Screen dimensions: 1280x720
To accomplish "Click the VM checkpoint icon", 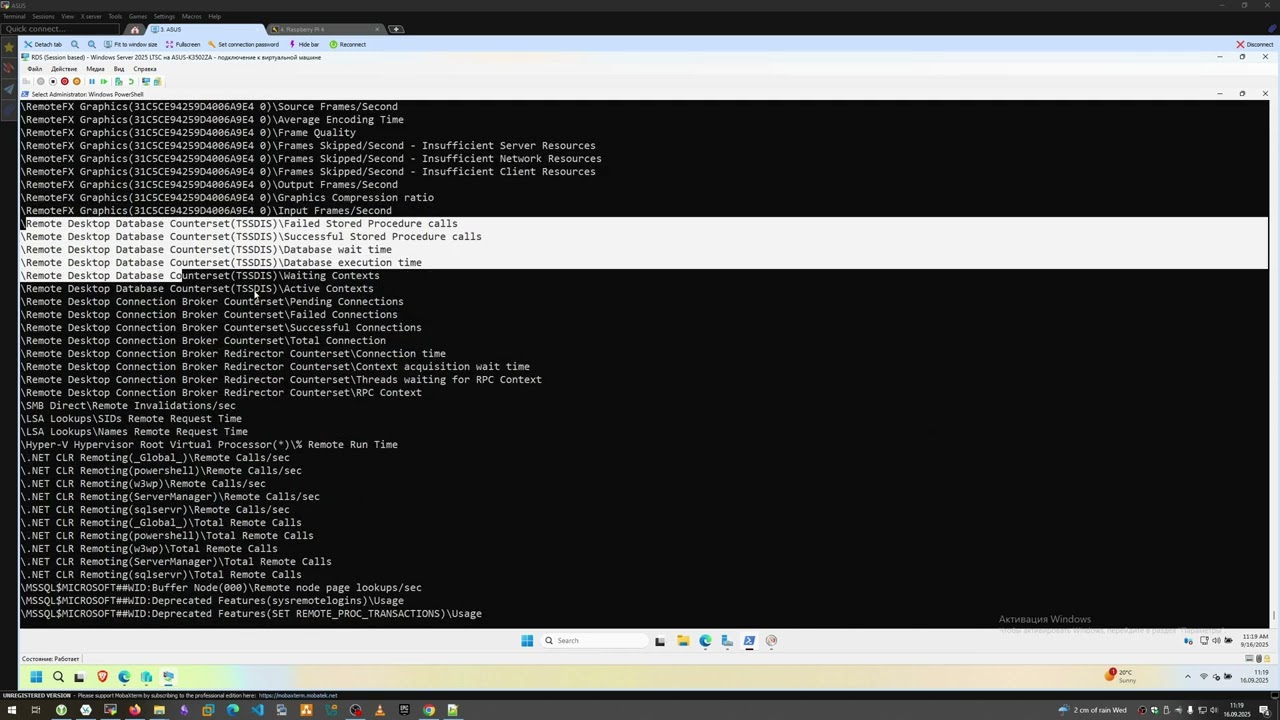I will [118, 81].
